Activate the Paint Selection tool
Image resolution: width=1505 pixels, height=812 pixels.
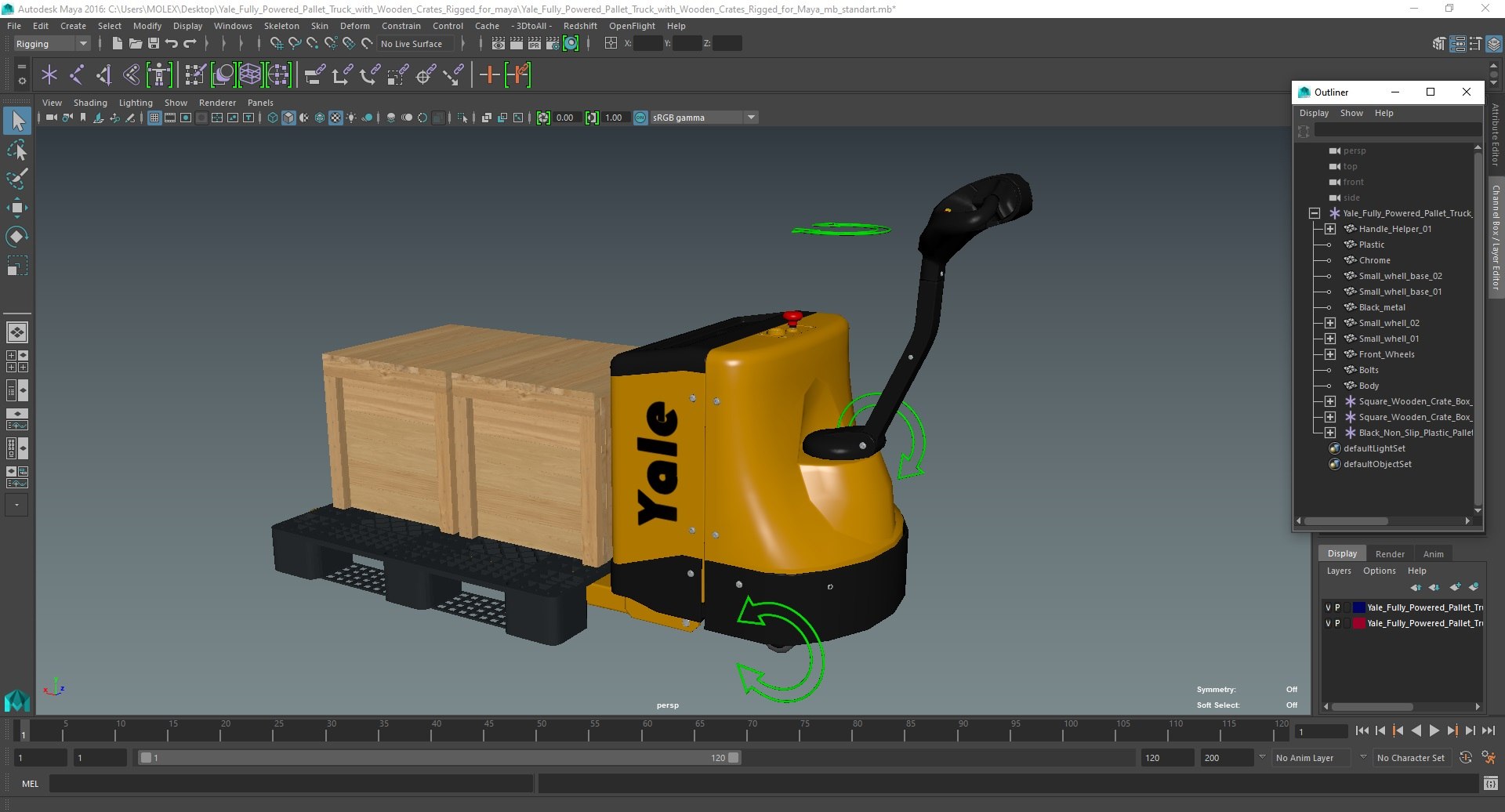pos(17,179)
